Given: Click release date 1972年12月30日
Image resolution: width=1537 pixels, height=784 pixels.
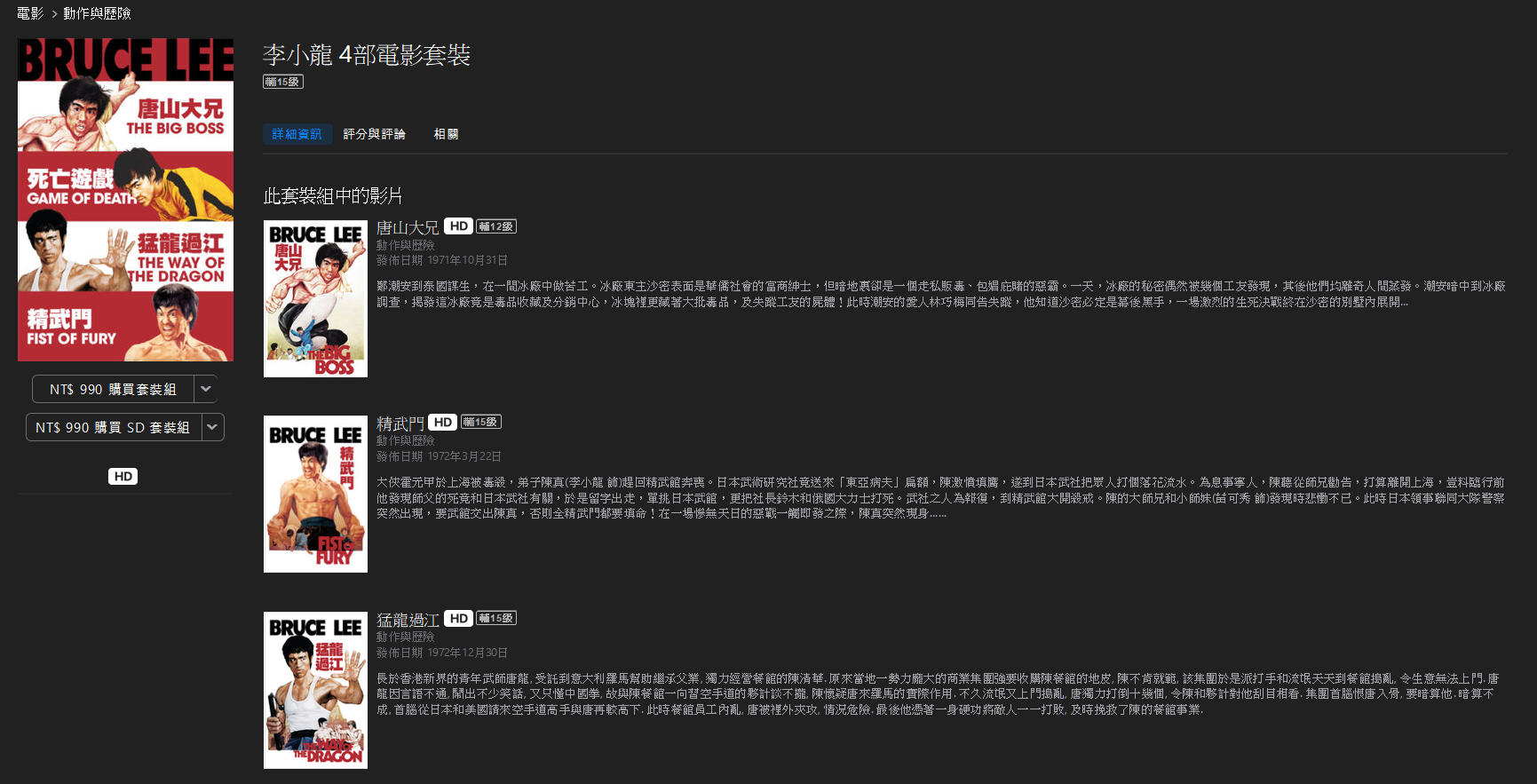Looking at the screenshot, I should click(467, 653).
